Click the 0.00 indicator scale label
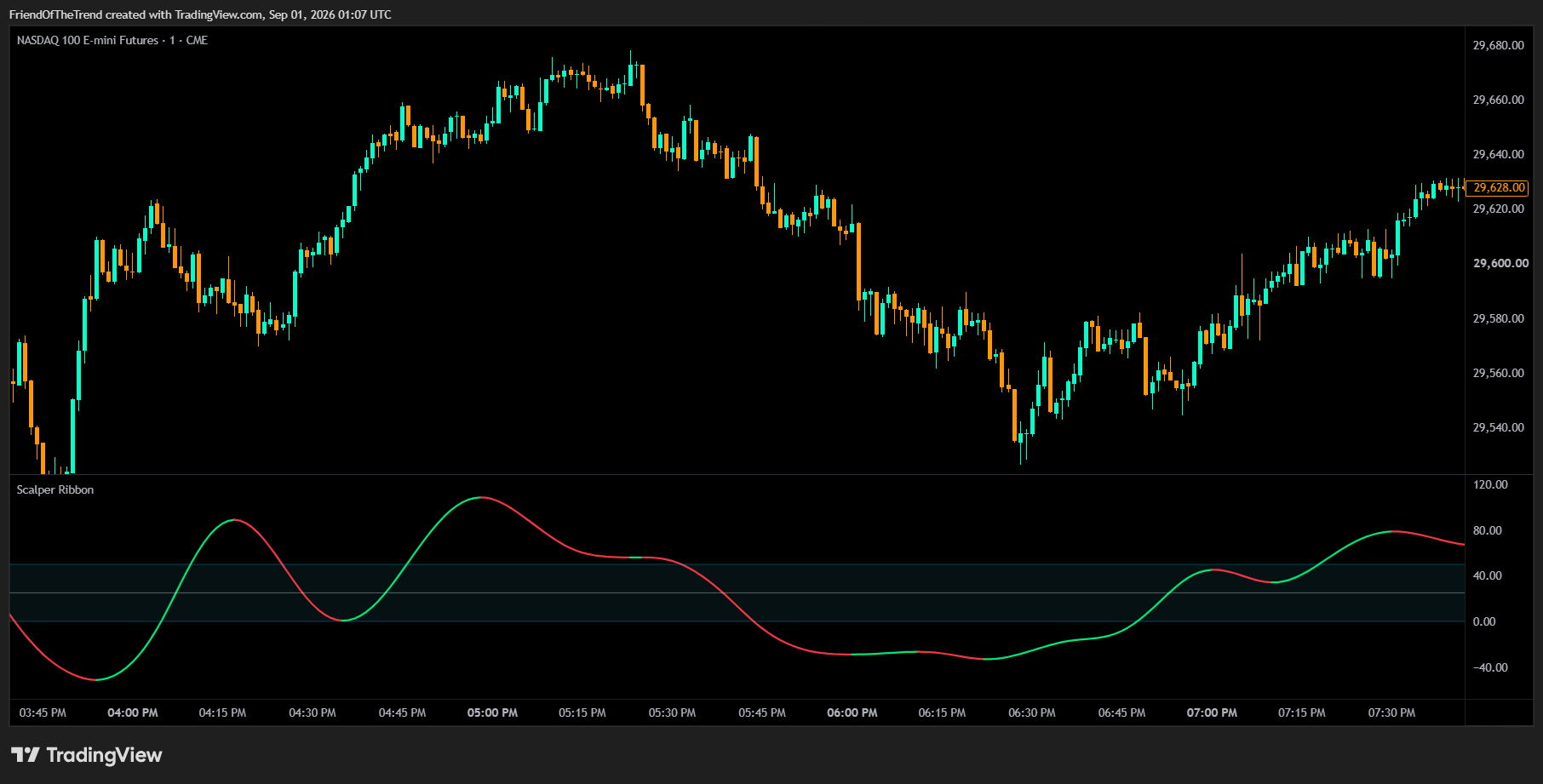Image resolution: width=1543 pixels, height=784 pixels. click(1484, 621)
